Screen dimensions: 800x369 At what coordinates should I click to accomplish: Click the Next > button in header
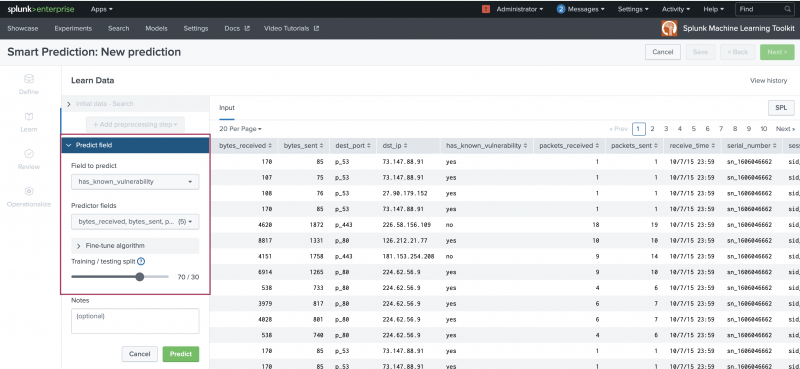tap(777, 52)
